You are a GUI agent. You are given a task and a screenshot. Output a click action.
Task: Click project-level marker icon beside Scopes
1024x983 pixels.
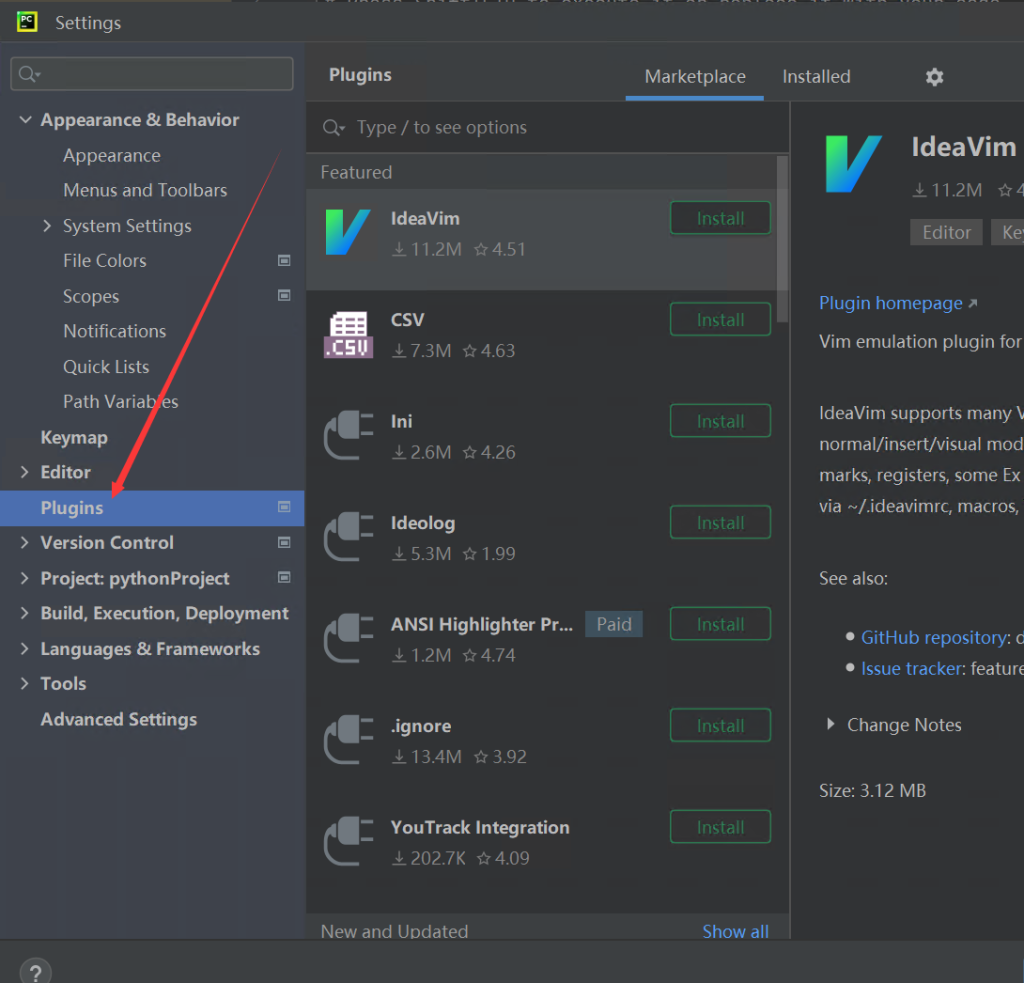click(284, 295)
